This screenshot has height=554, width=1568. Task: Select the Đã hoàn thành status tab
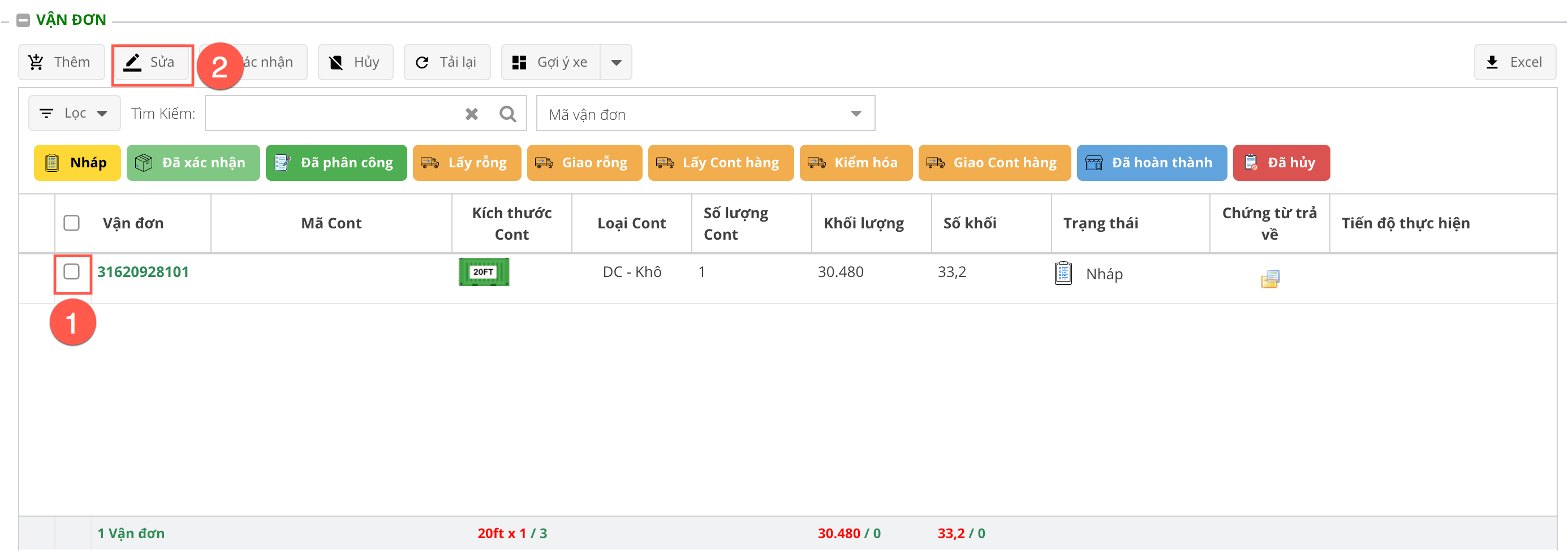(x=1151, y=163)
